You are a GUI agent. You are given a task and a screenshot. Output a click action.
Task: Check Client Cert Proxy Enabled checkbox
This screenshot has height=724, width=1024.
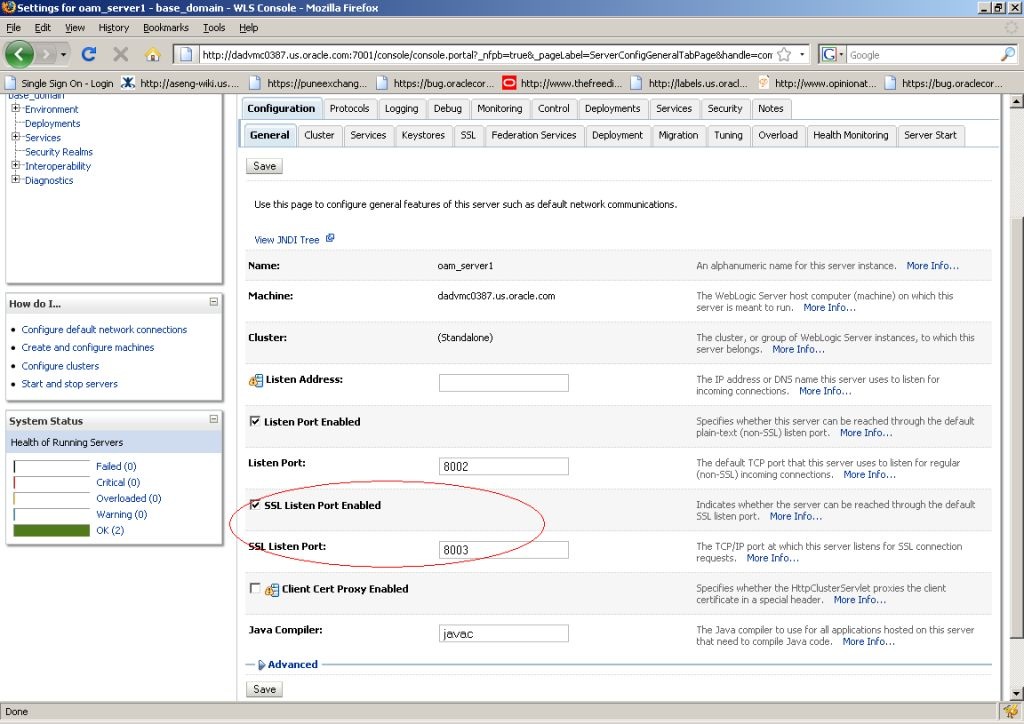click(x=255, y=588)
